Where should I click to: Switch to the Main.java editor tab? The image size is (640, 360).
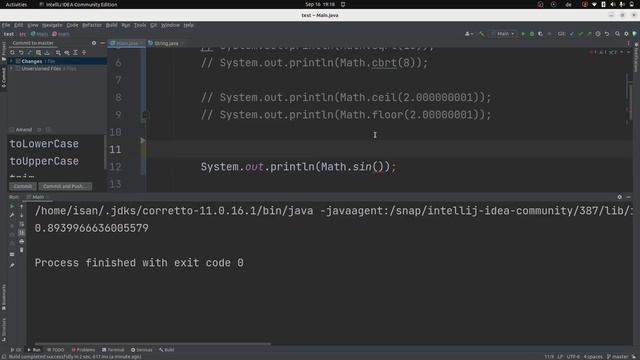pos(126,43)
